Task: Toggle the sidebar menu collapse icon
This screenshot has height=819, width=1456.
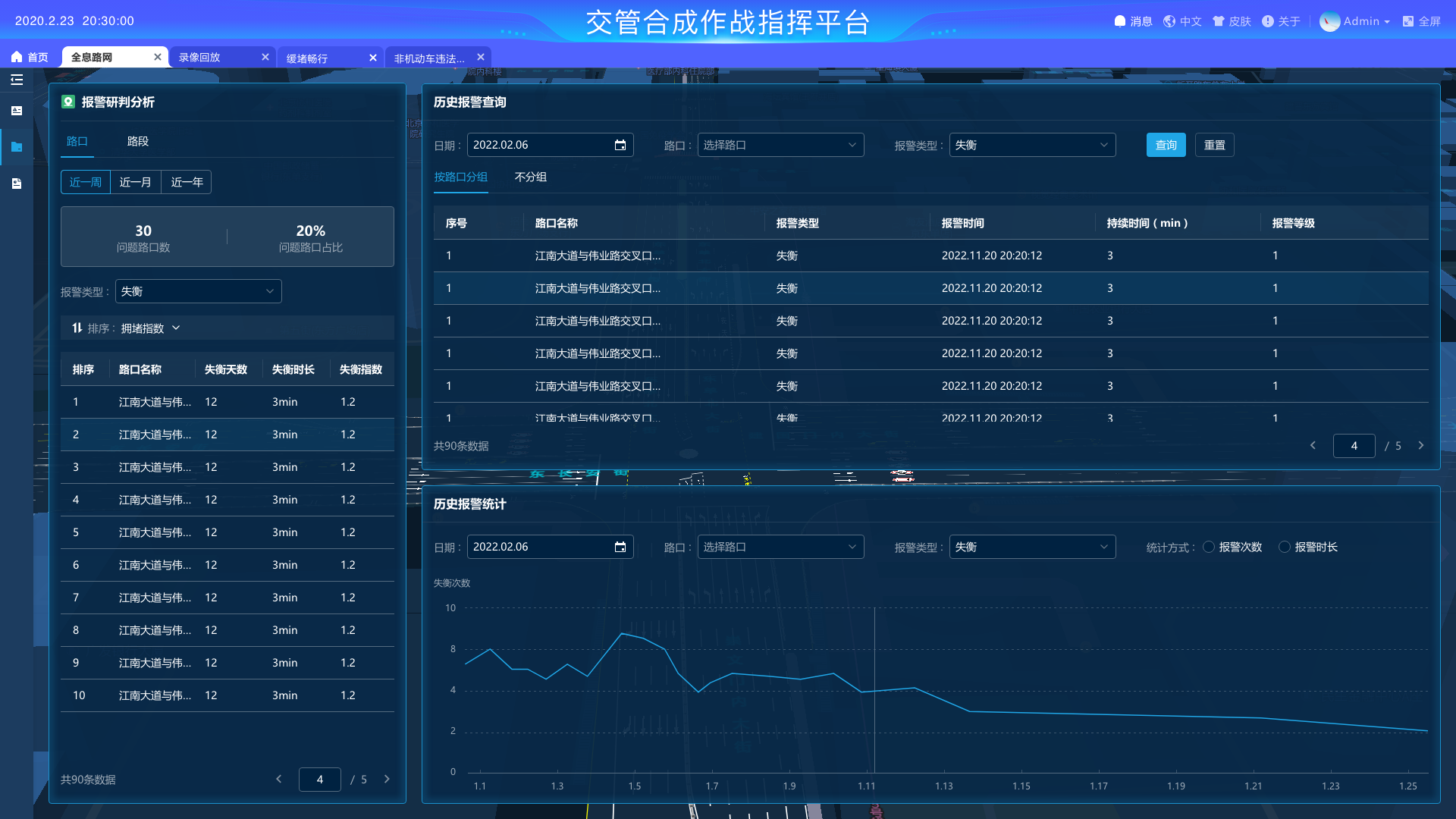Action: point(17,80)
